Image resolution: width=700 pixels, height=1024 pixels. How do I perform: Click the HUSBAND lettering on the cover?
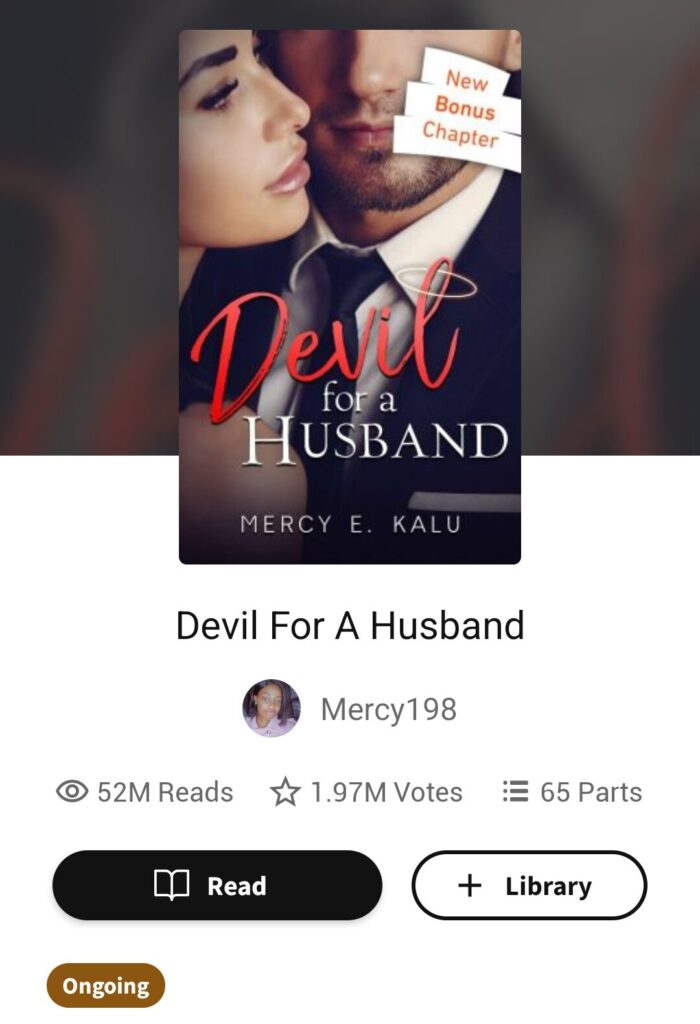coord(375,441)
